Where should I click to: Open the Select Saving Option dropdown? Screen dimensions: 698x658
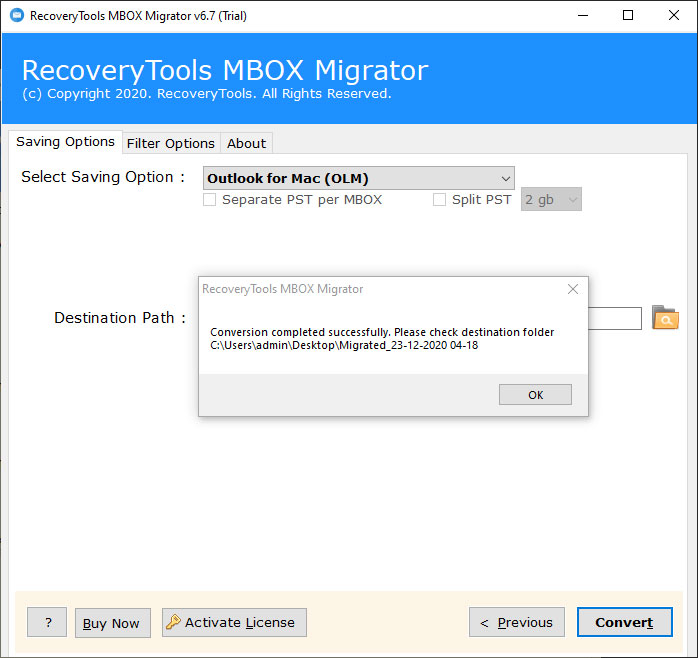click(x=358, y=179)
